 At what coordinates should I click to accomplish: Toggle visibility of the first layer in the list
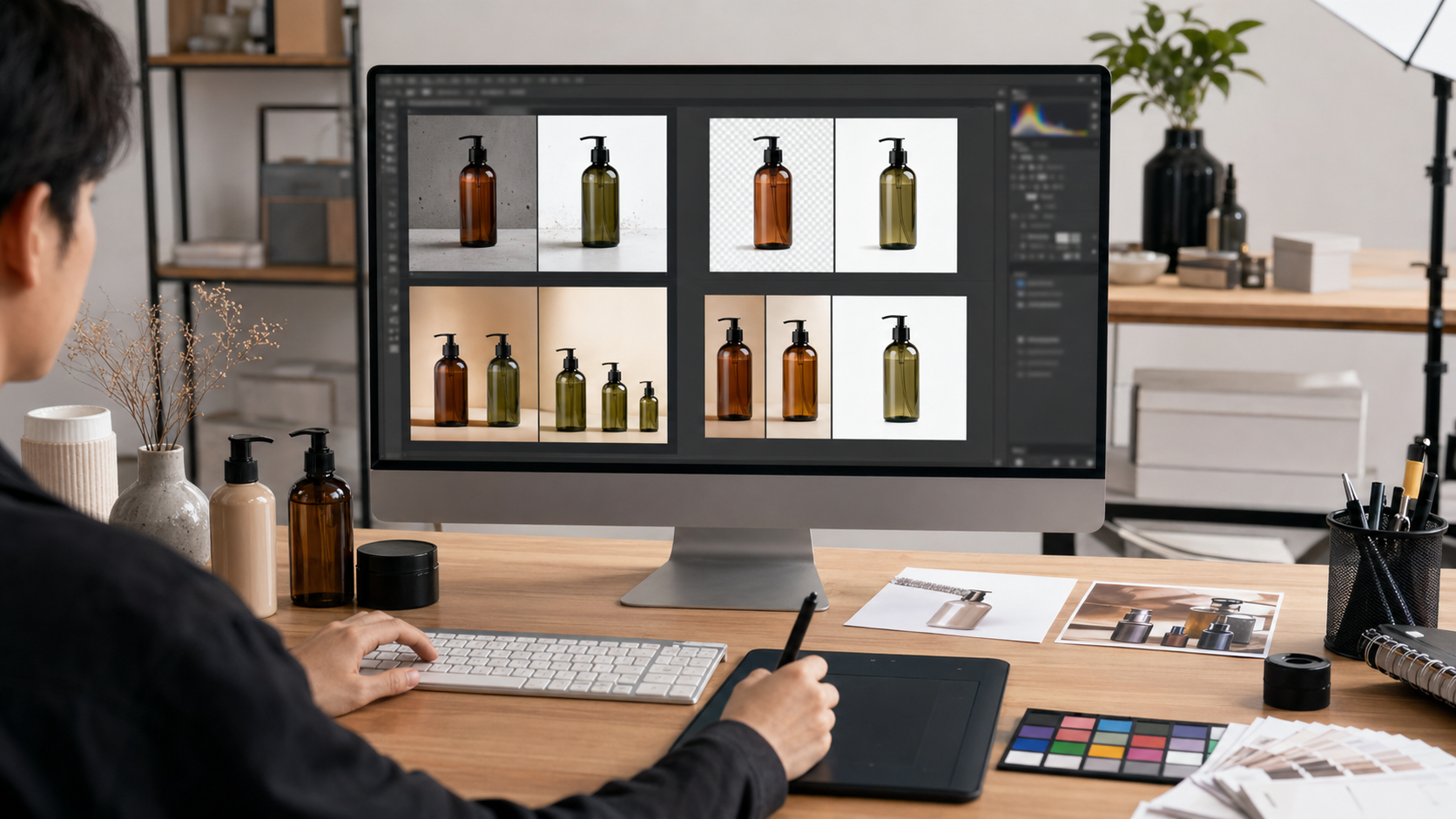click(x=1021, y=283)
